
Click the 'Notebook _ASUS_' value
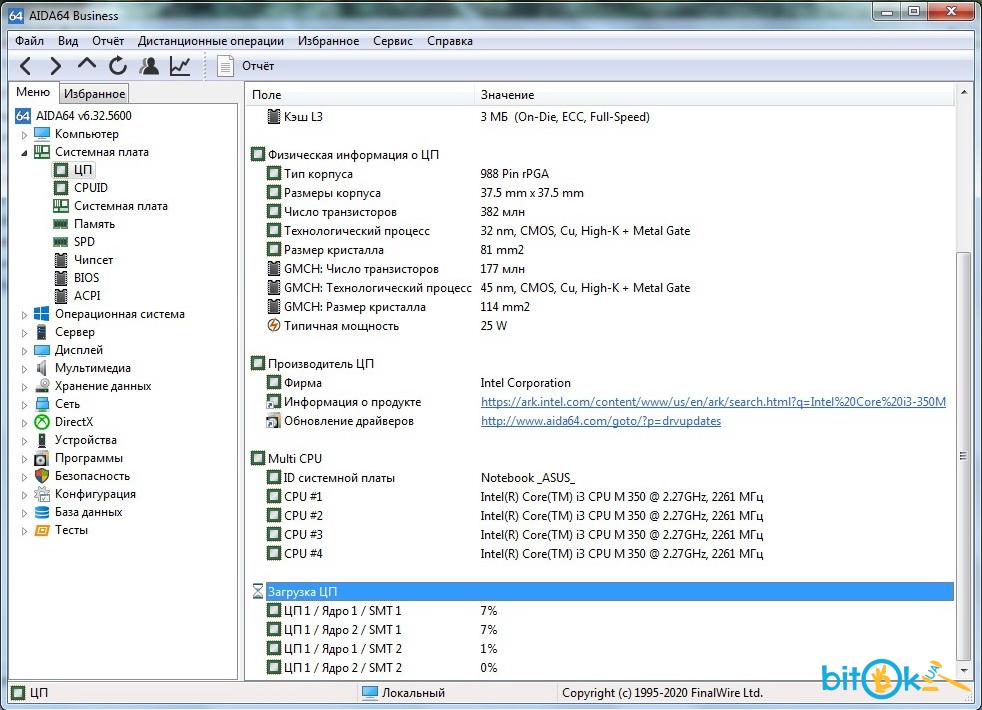click(x=527, y=478)
